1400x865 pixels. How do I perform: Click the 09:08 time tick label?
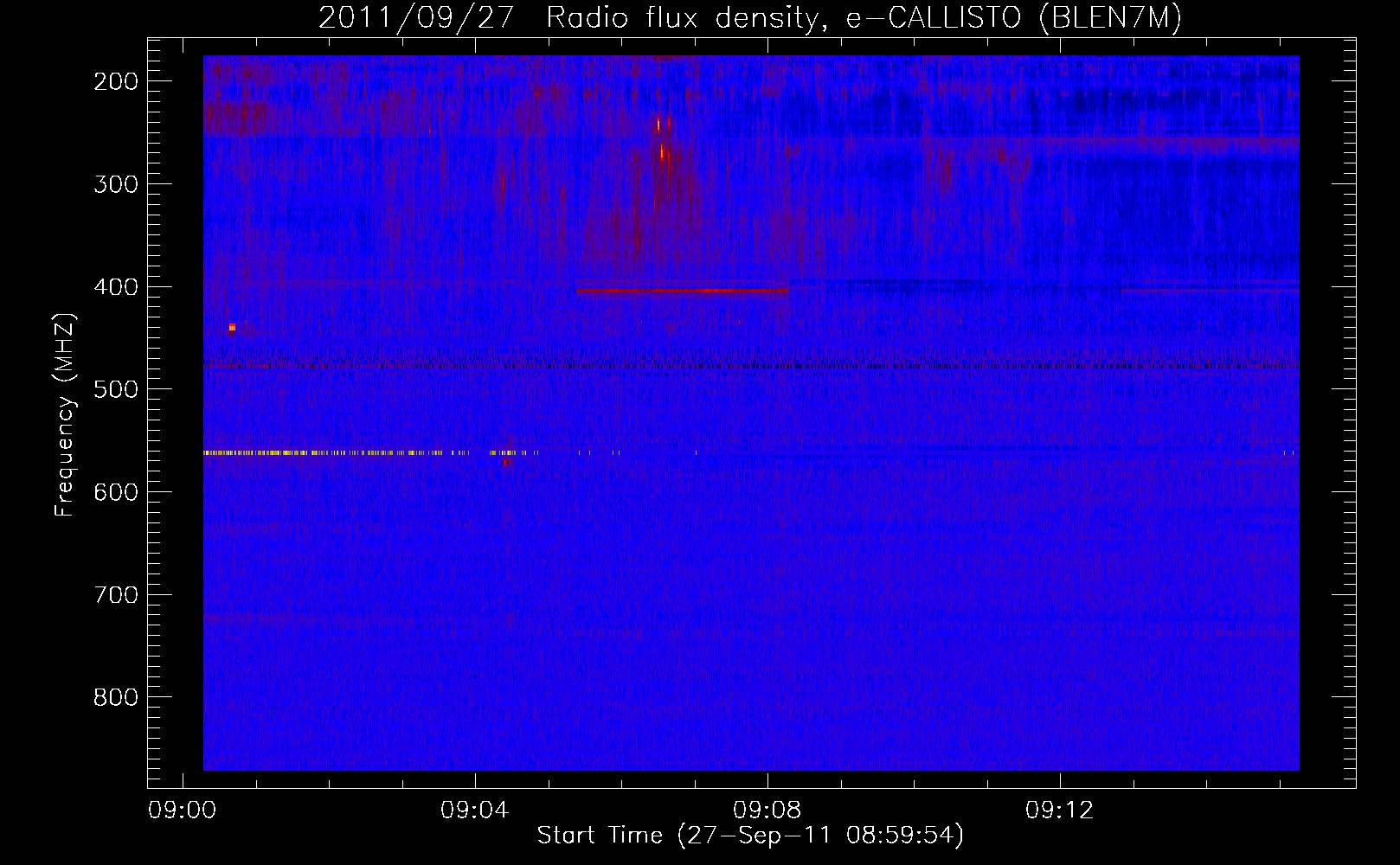[x=767, y=811]
